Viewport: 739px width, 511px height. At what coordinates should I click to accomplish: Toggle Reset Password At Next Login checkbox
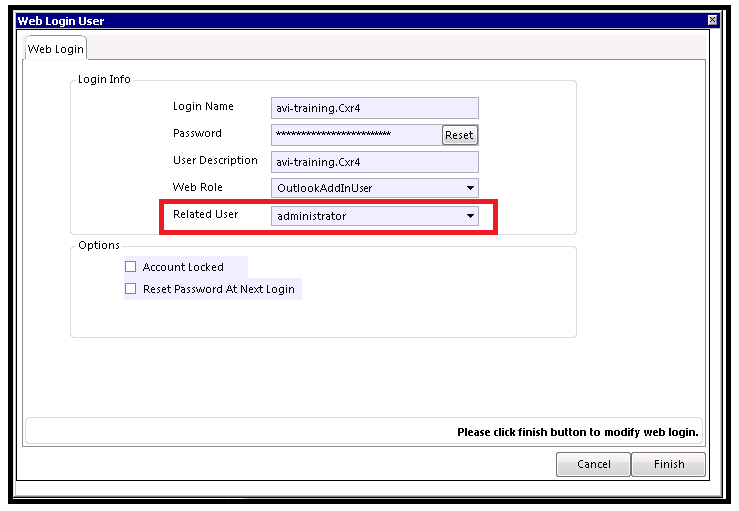pyautogui.click(x=131, y=288)
